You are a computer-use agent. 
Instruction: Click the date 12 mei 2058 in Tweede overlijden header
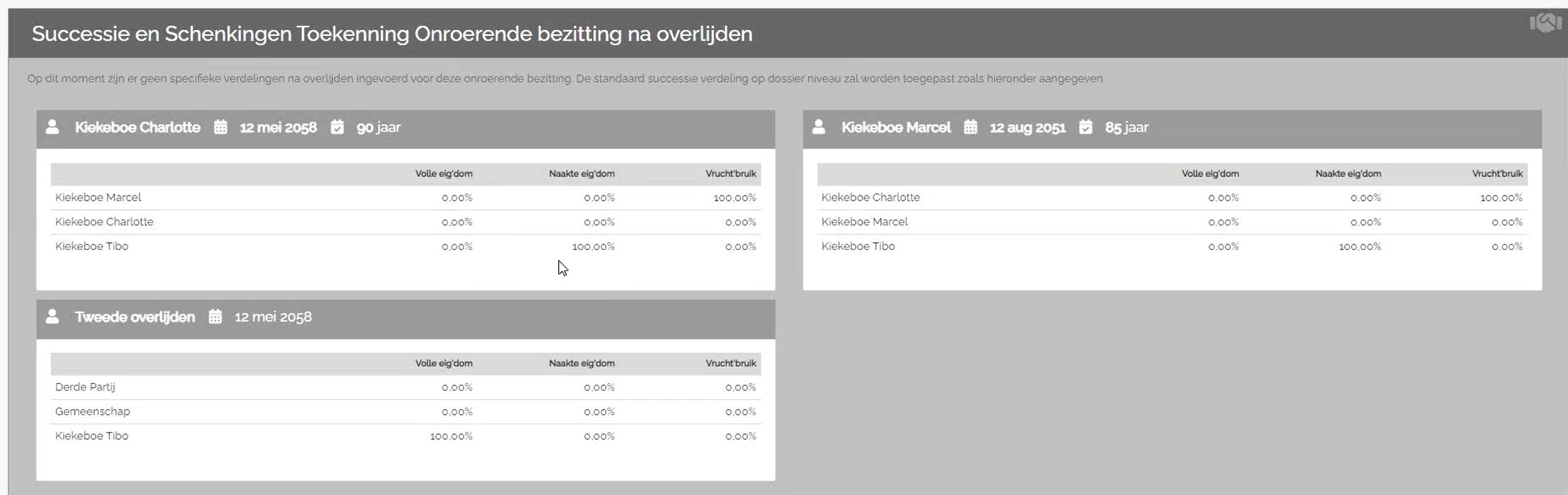[273, 317]
